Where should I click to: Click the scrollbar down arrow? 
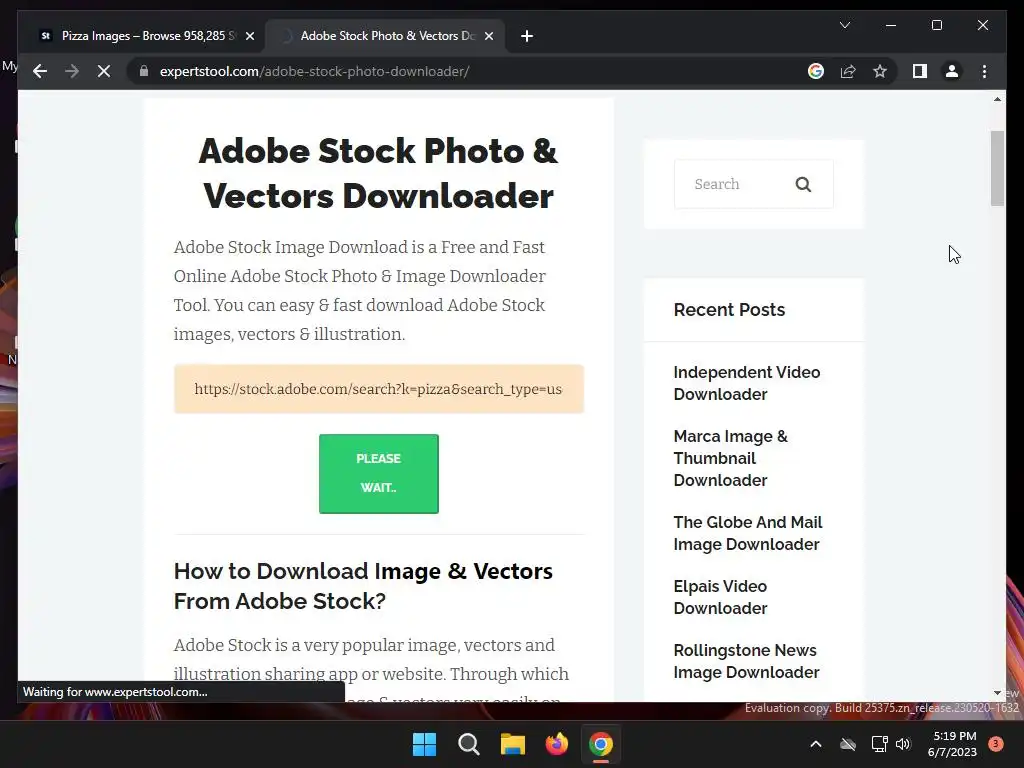[x=997, y=693]
